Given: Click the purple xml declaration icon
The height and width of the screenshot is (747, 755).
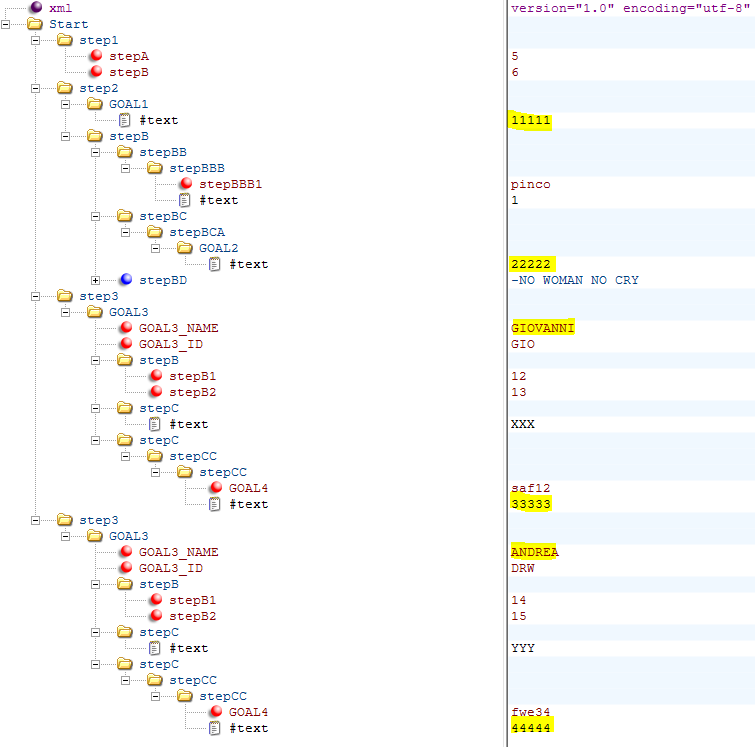Looking at the screenshot, I should click(35, 8).
